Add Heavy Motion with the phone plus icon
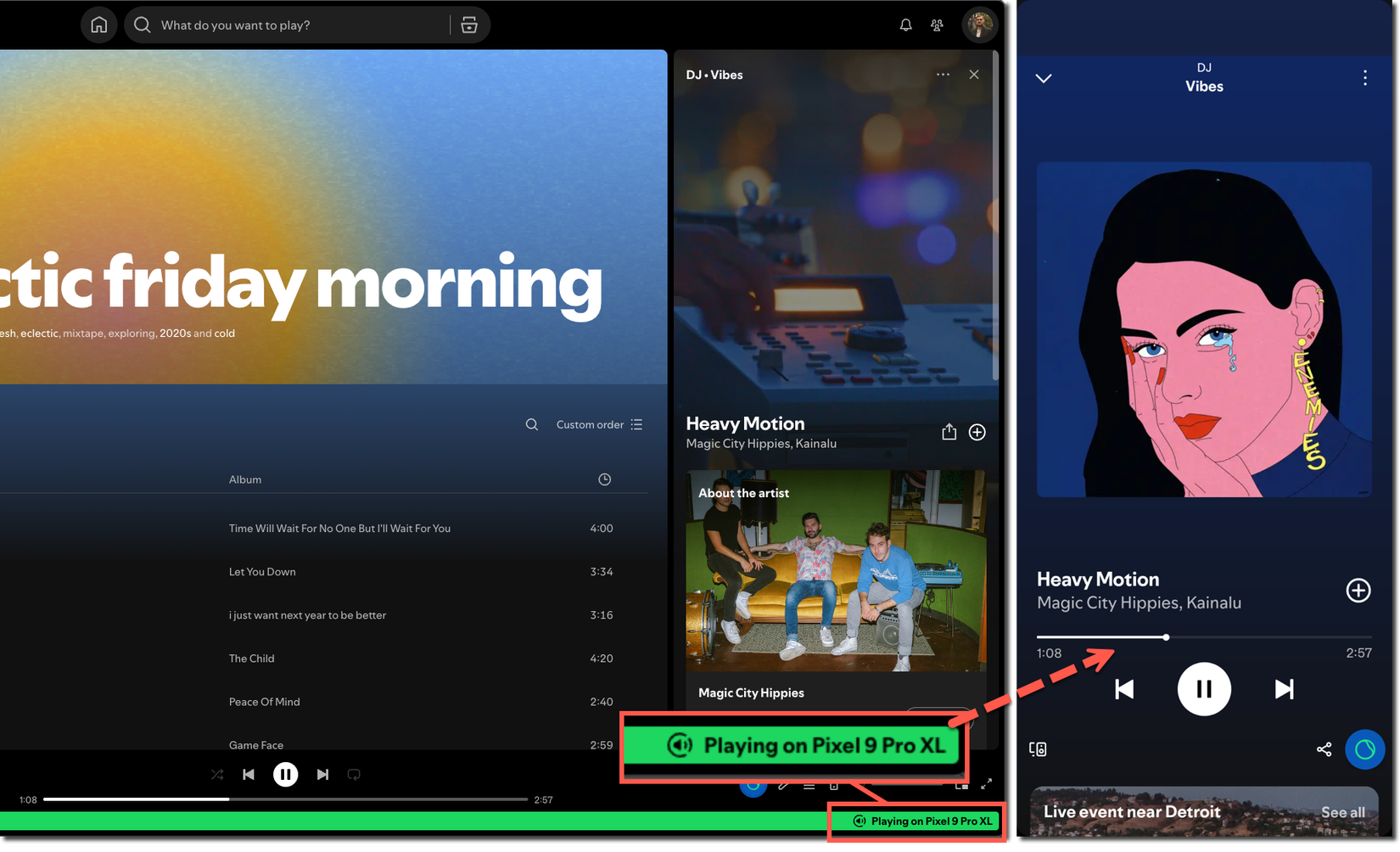 [1358, 591]
